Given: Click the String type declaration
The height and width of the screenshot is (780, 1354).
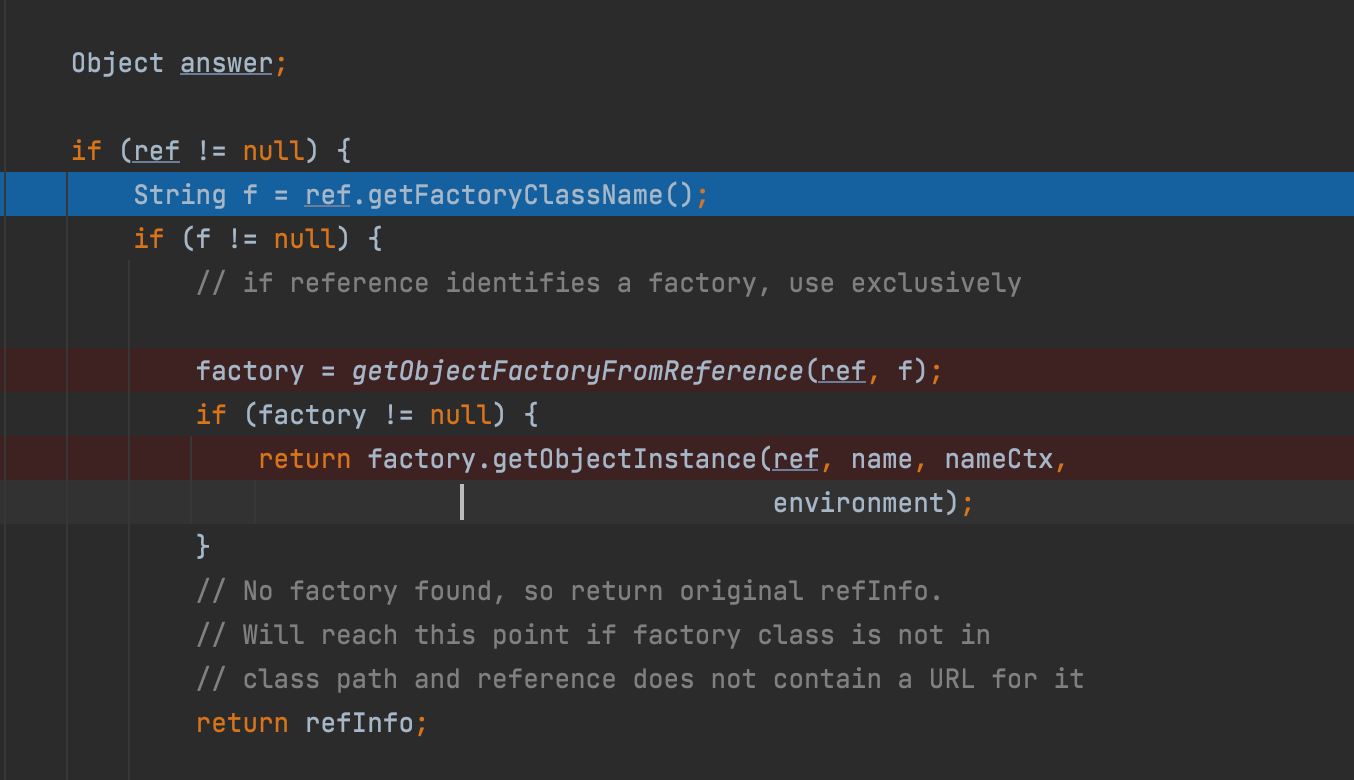Looking at the screenshot, I should pyautogui.click(x=180, y=194).
